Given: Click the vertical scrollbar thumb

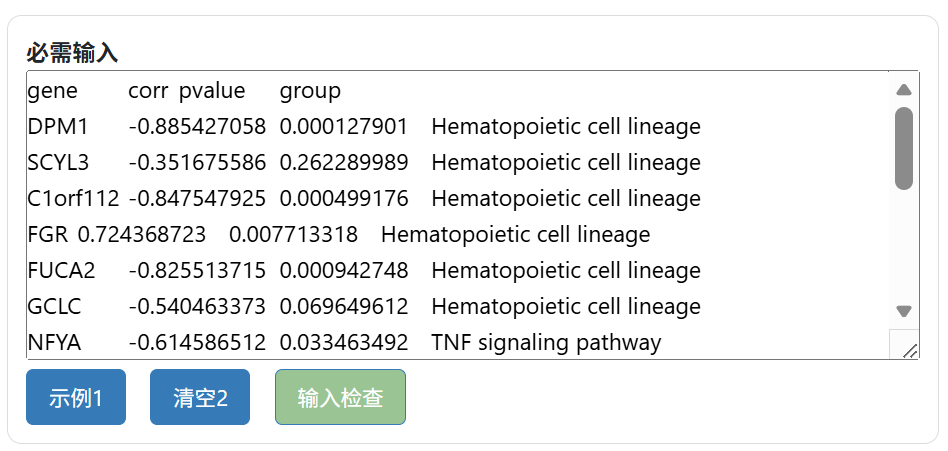Looking at the screenshot, I should pyautogui.click(x=904, y=148).
